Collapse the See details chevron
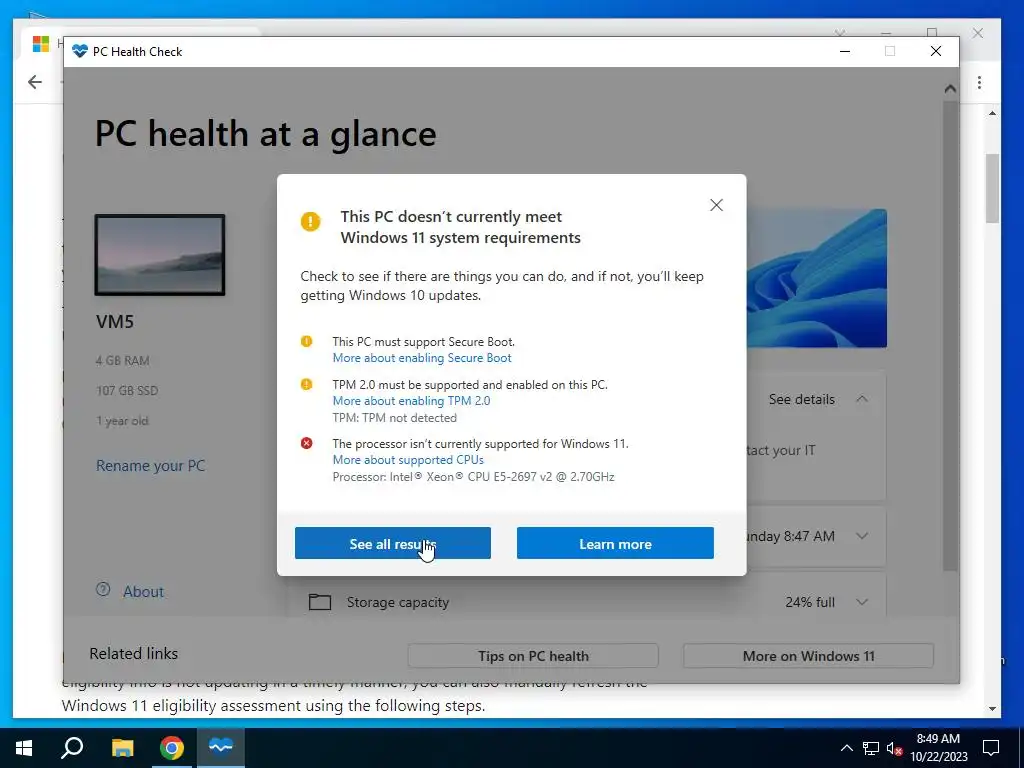The image size is (1024, 768). click(862, 399)
